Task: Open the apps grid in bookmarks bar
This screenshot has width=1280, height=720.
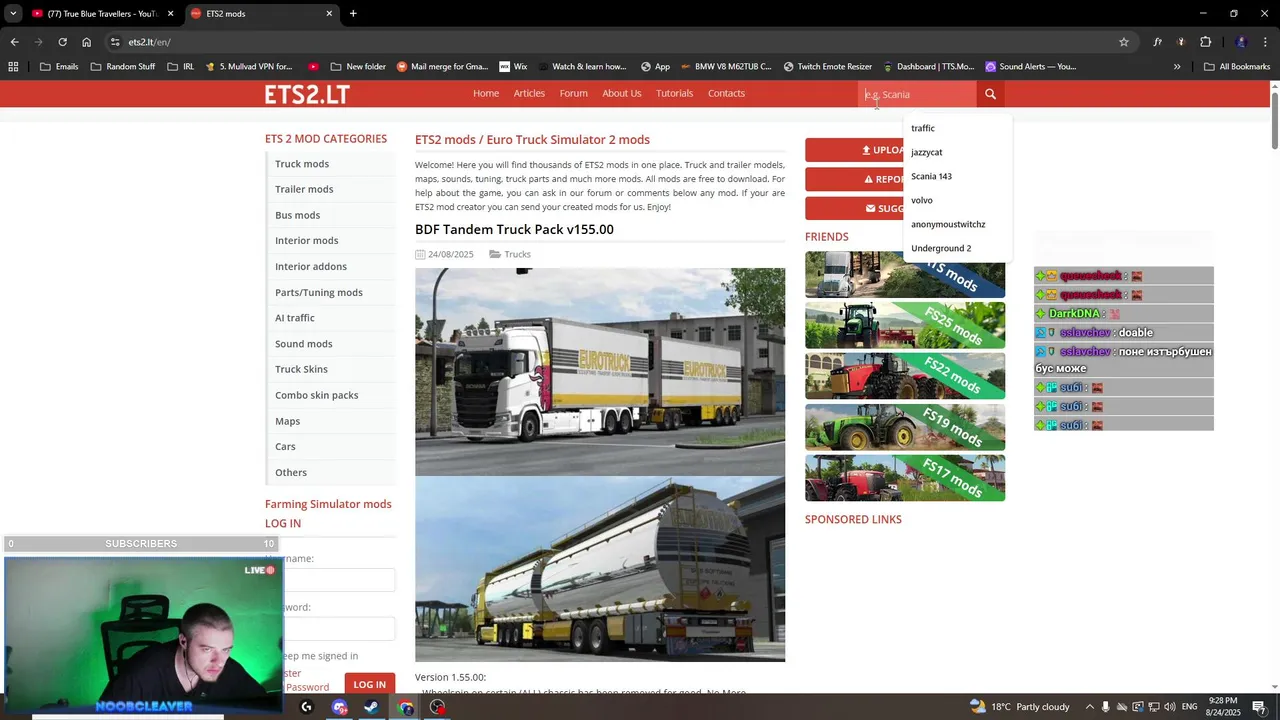Action: [x=13, y=67]
